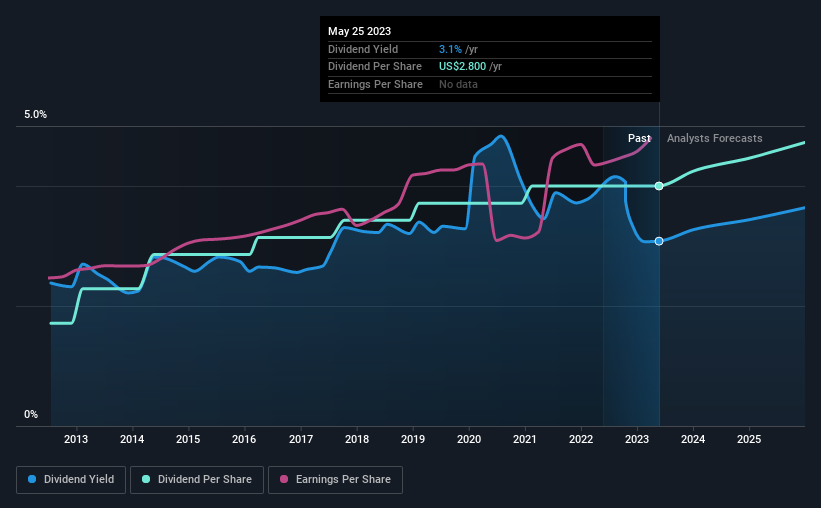The height and width of the screenshot is (508, 821).
Task: Click the US$2.800 dividend per share value
Action: (x=462, y=67)
